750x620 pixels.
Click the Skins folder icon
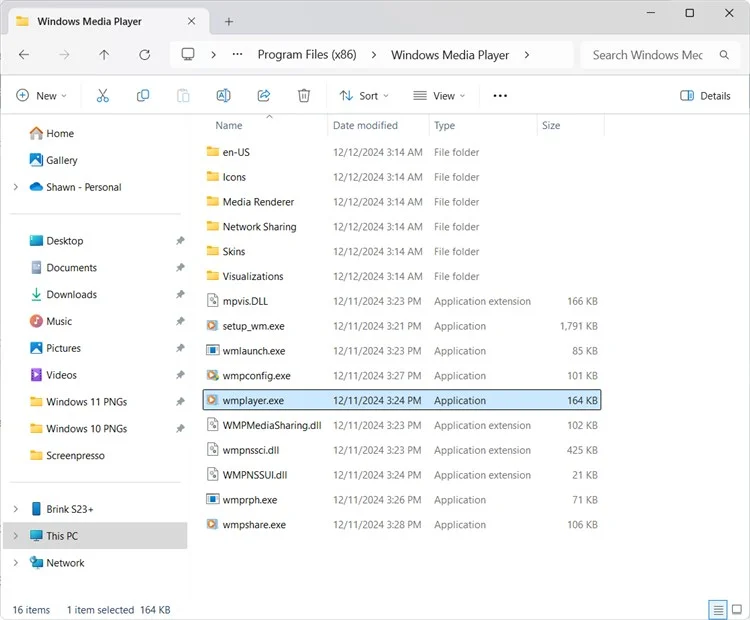pos(212,251)
